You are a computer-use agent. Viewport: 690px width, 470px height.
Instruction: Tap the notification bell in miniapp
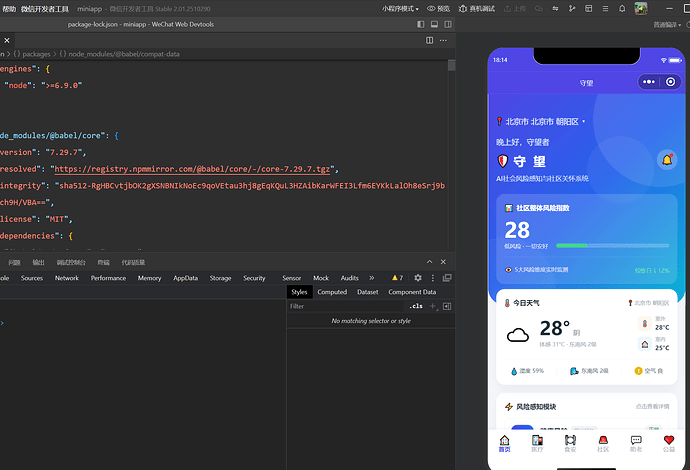point(667,160)
